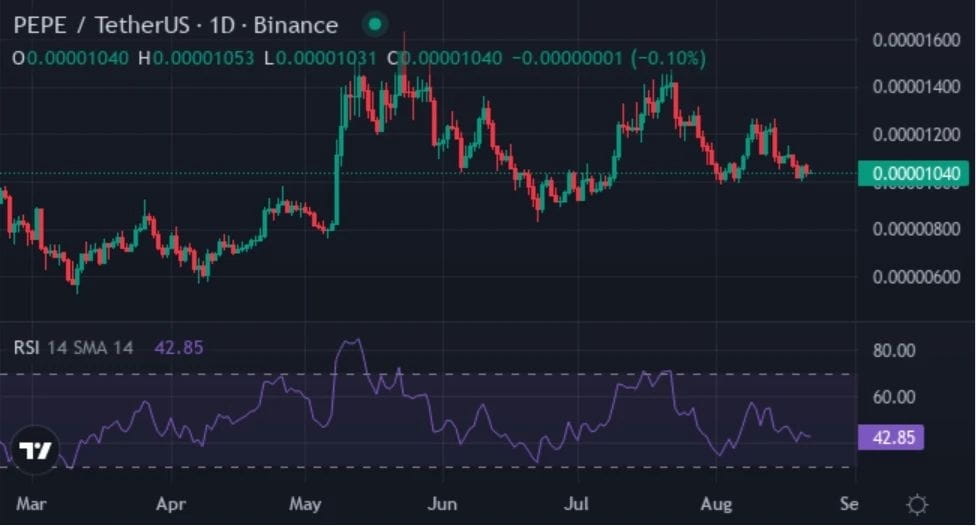This screenshot has width=976, height=526.
Task: Click the 0.00001200 price axis label
Action: pyautogui.click(x=916, y=134)
